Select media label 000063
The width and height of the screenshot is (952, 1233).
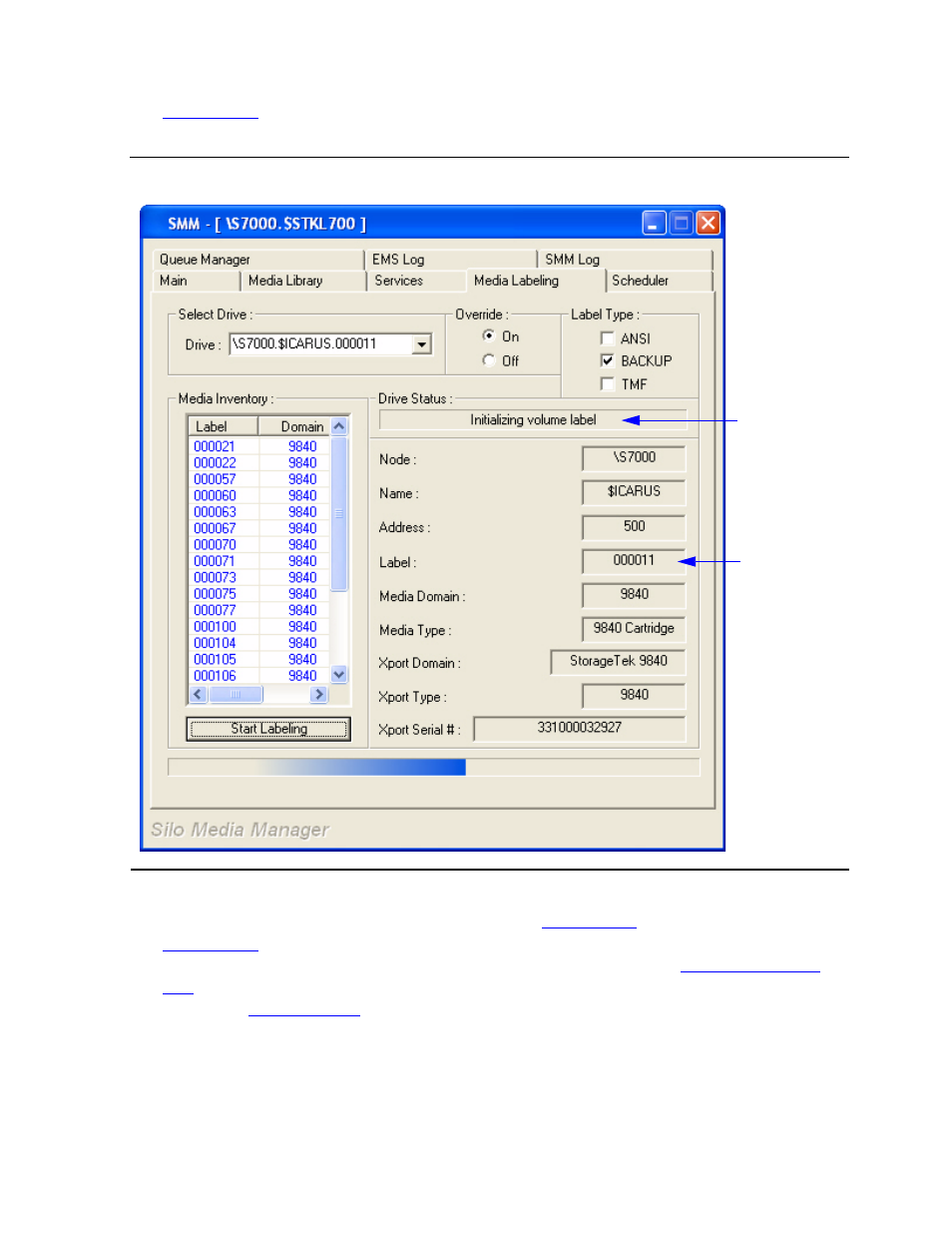(215, 512)
